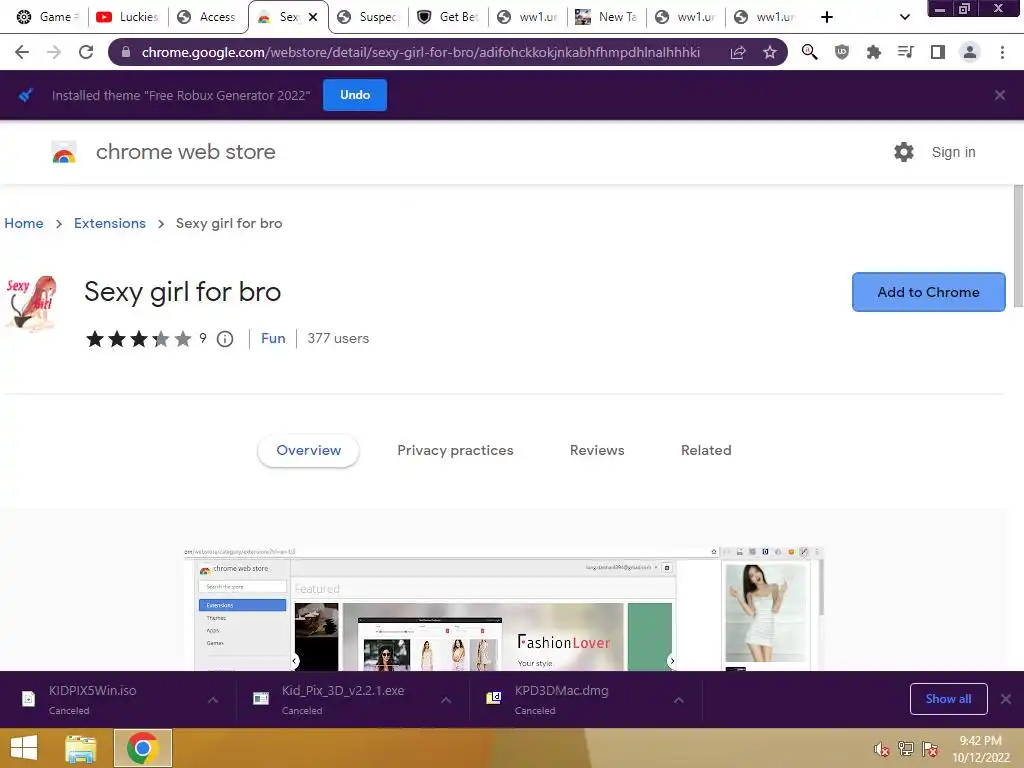Screen dimensions: 1024x768
Task: Click the 377 users text
Action: point(338,339)
